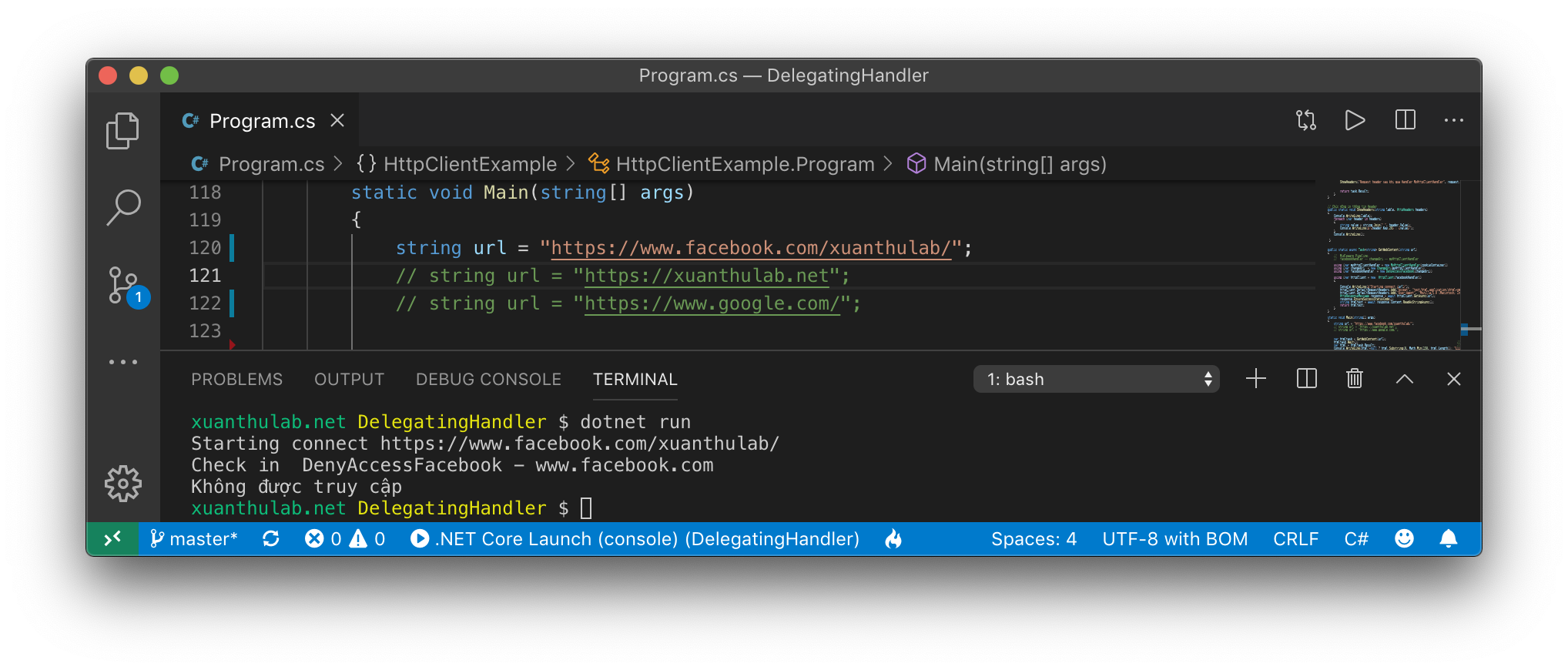Open the Search view in activity bar

(x=123, y=208)
